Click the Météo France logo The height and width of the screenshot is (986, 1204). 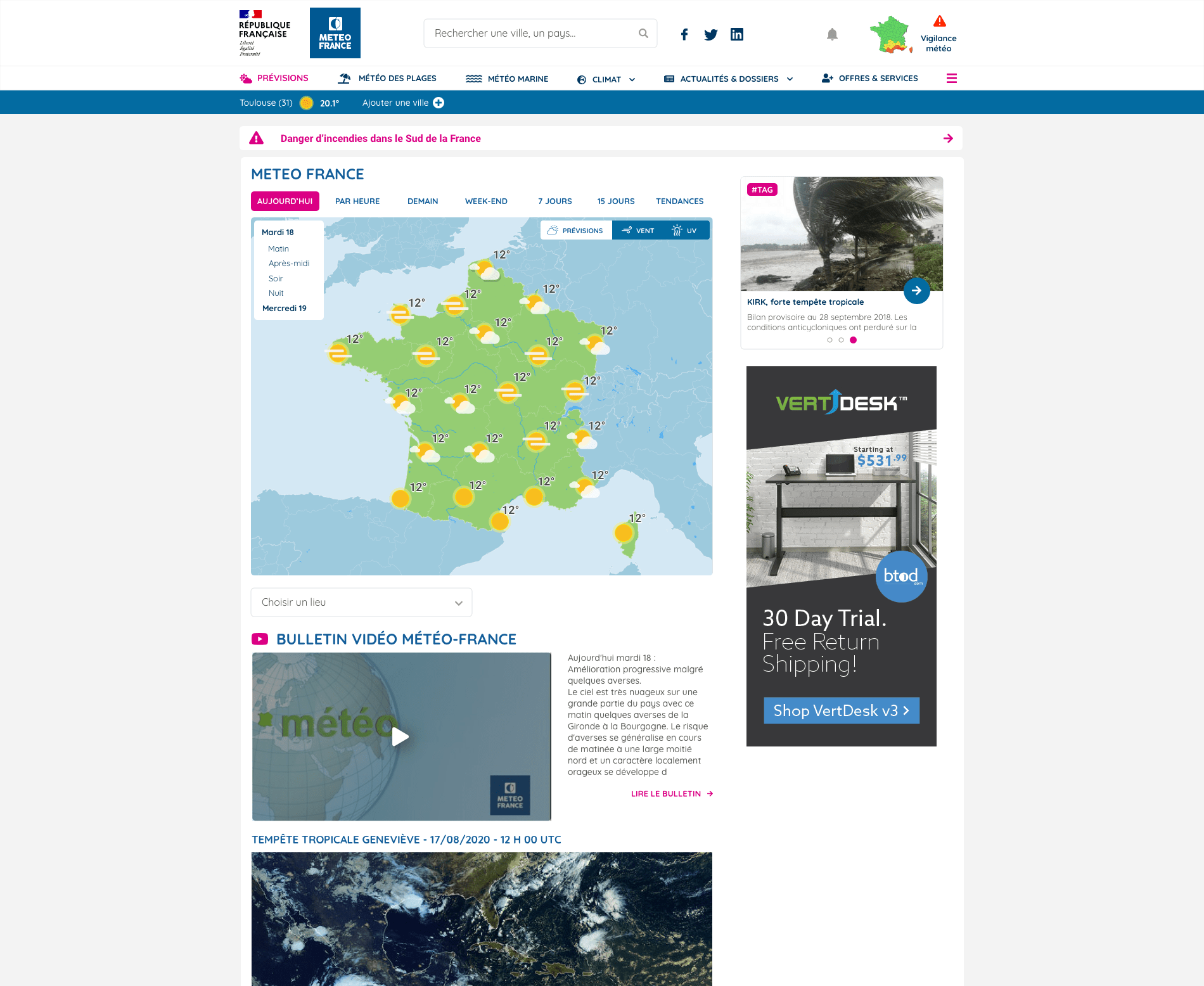335,33
